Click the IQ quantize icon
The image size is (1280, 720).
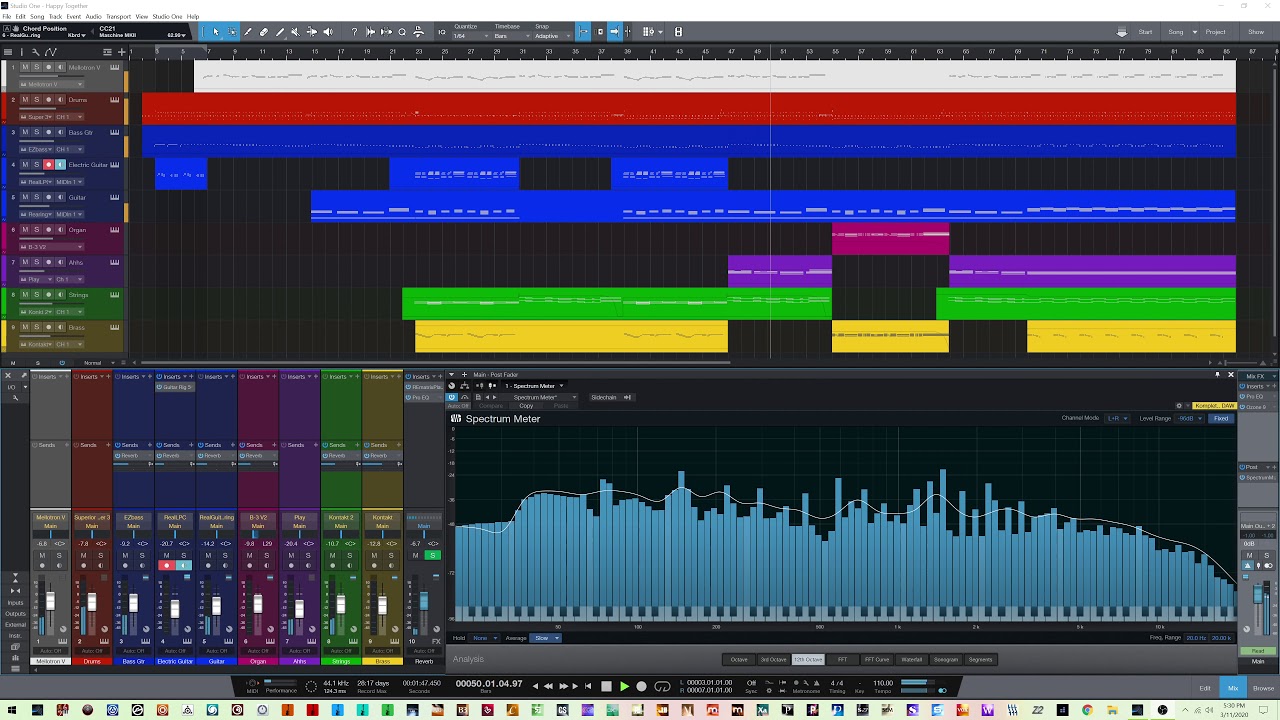click(442, 32)
